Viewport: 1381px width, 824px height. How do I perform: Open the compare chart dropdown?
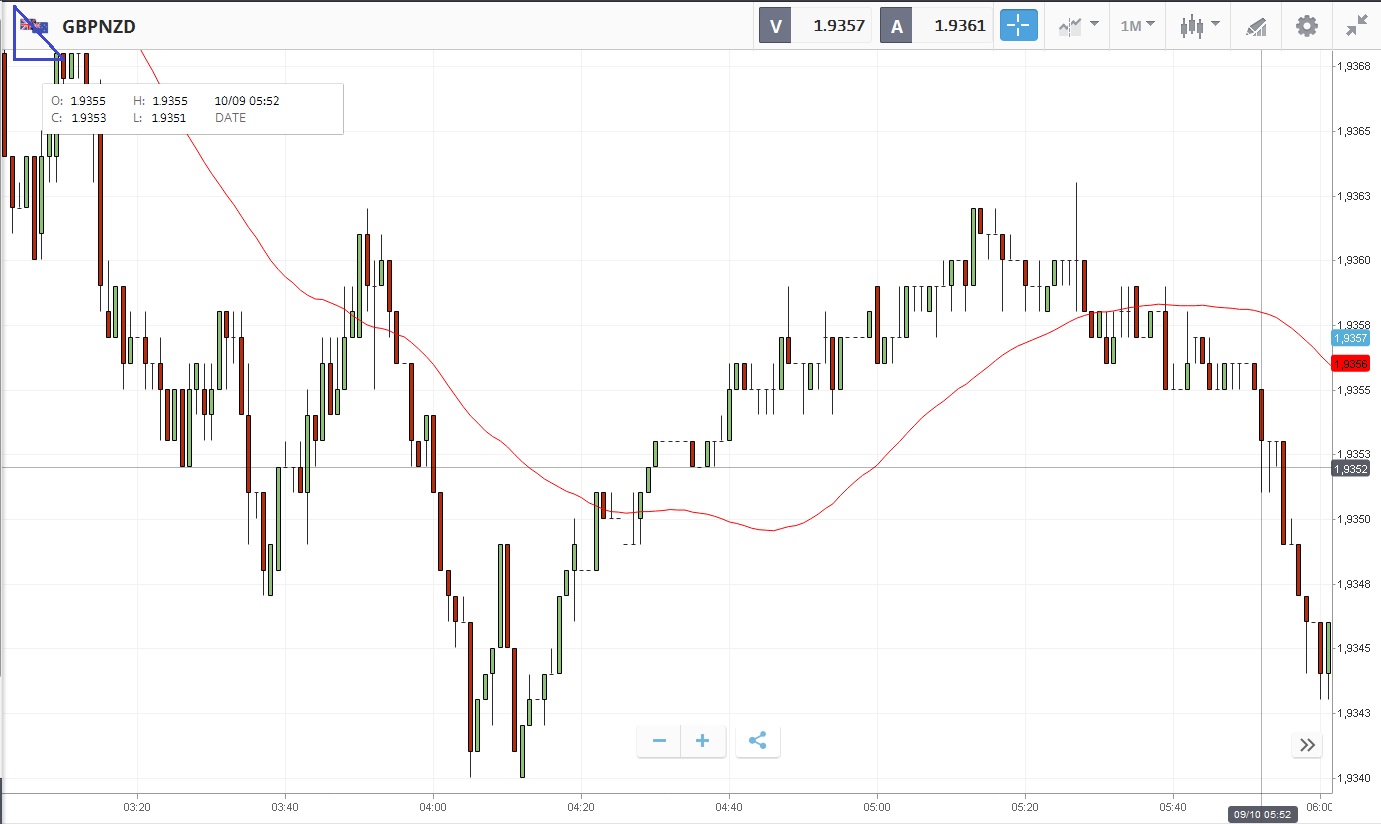[1079, 26]
